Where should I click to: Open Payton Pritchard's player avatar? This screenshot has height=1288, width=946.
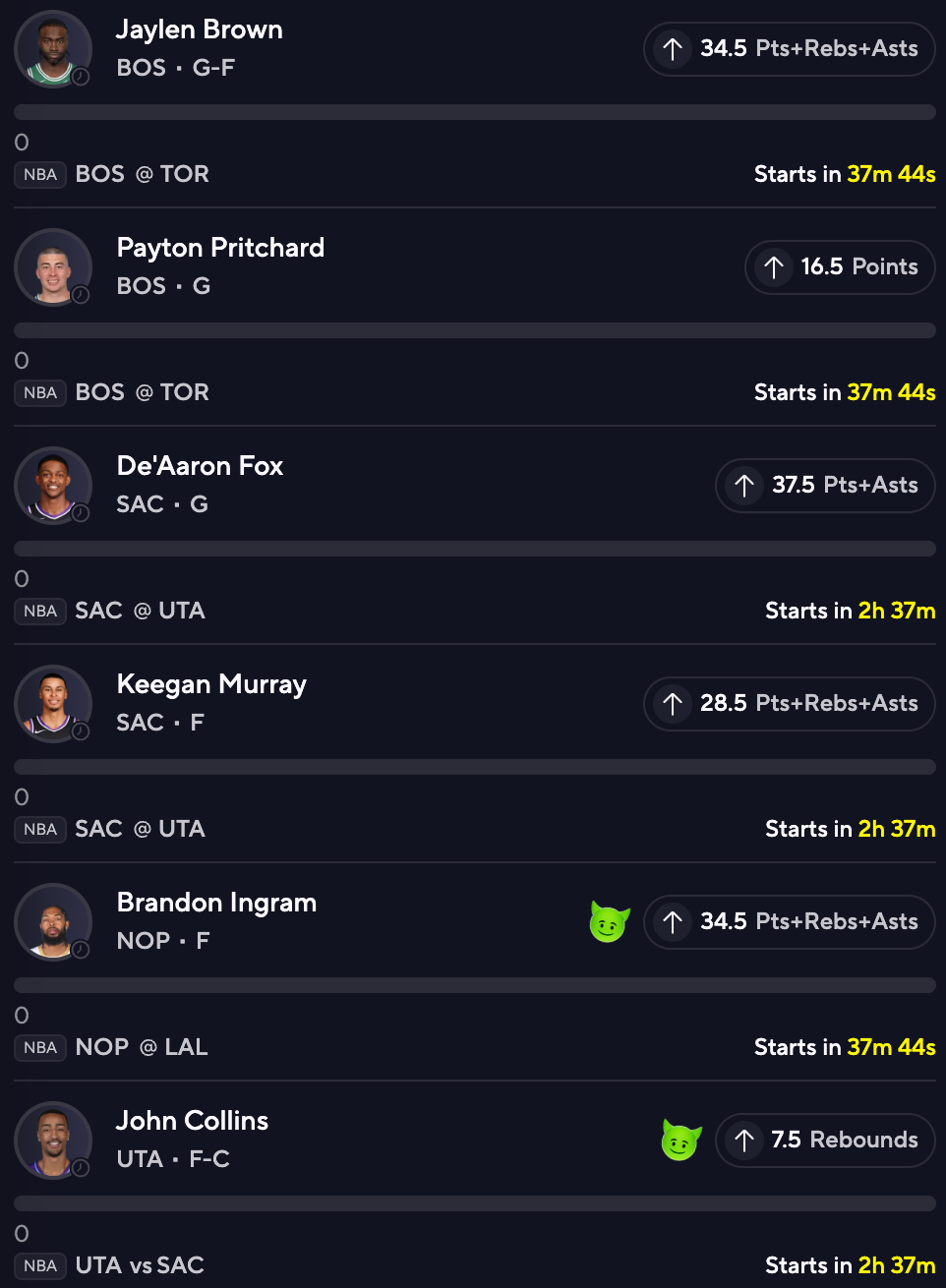53,267
